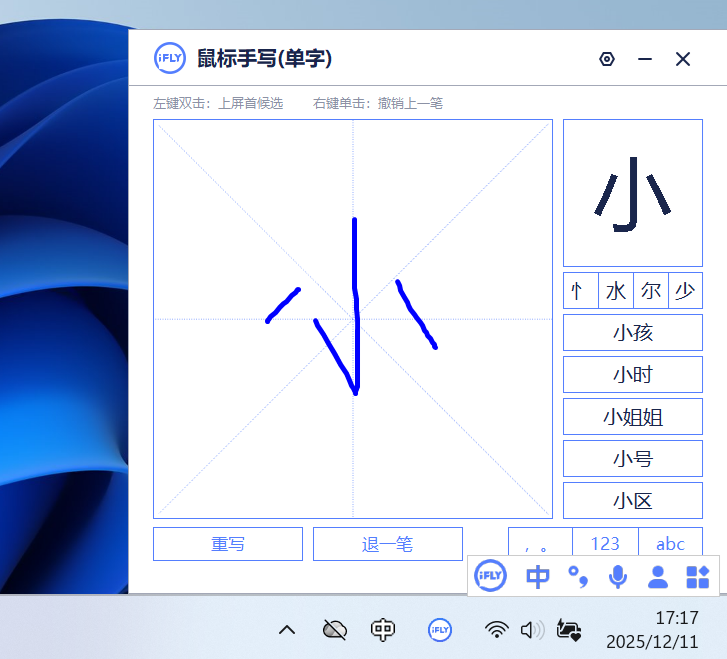Open handwriting settings gear icon

(606, 59)
